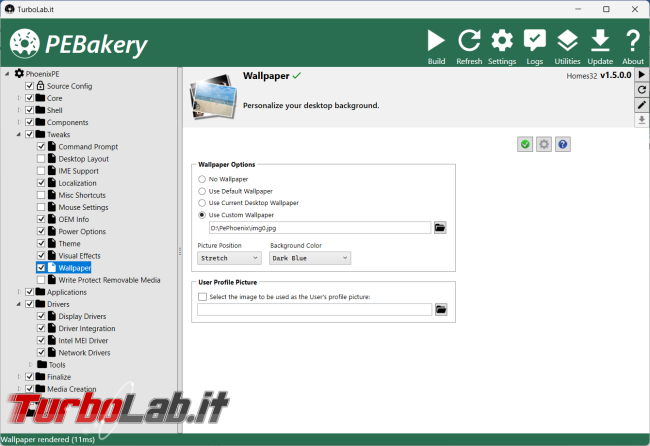The height and width of the screenshot is (446, 650).
Task: Select the PhoenixPE root gear node
Action: pos(37,74)
